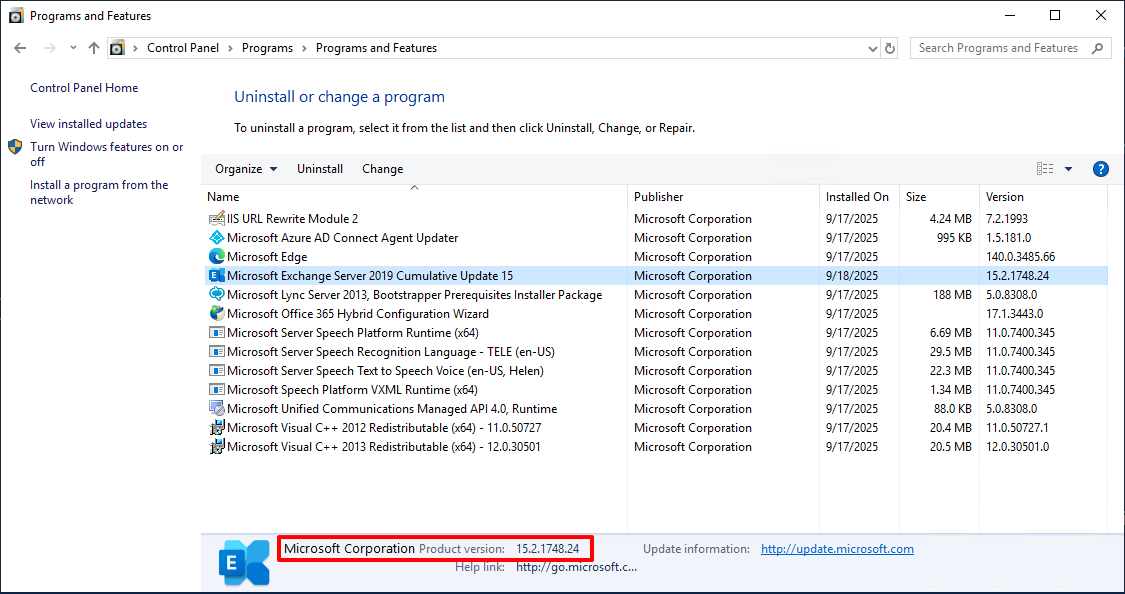This screenshot has width=1125, height=594.
Task: Expand the address bar history dropdown
Action: (x=873, y=48)
